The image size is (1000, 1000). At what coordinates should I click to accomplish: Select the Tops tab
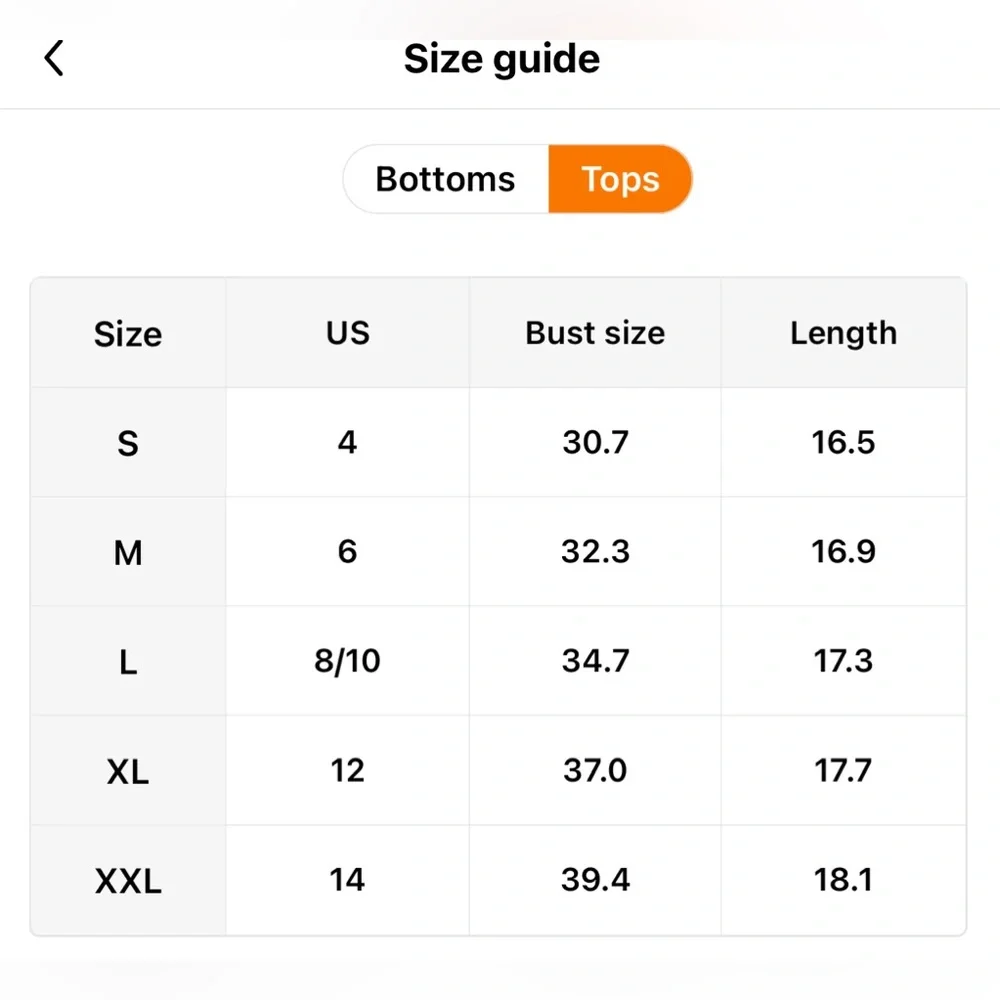tap(620, 179)
